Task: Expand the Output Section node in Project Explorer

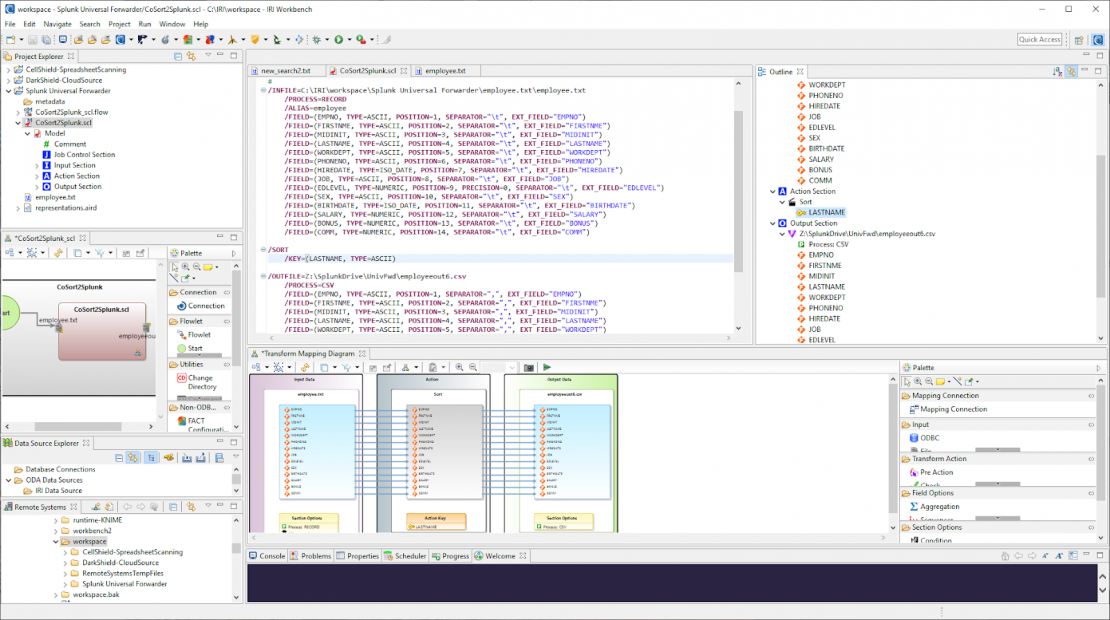Action: click(37, 187)
